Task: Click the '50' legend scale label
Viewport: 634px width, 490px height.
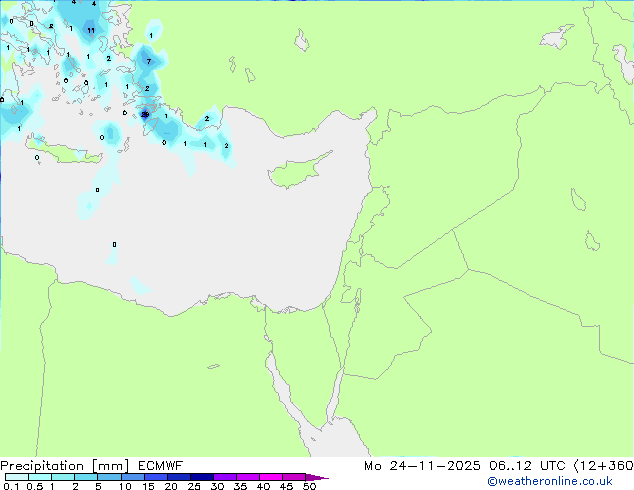Action: coord(309,486)
